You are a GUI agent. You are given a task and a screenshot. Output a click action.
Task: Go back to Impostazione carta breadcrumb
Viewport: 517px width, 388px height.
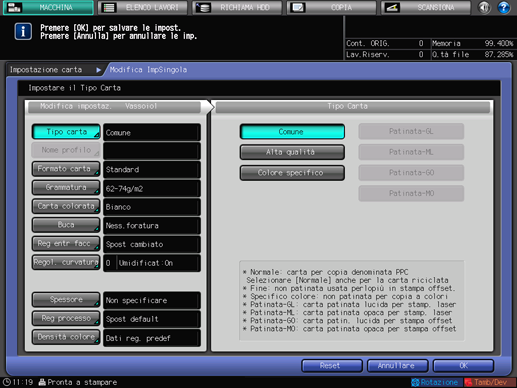tap(46, 70)
